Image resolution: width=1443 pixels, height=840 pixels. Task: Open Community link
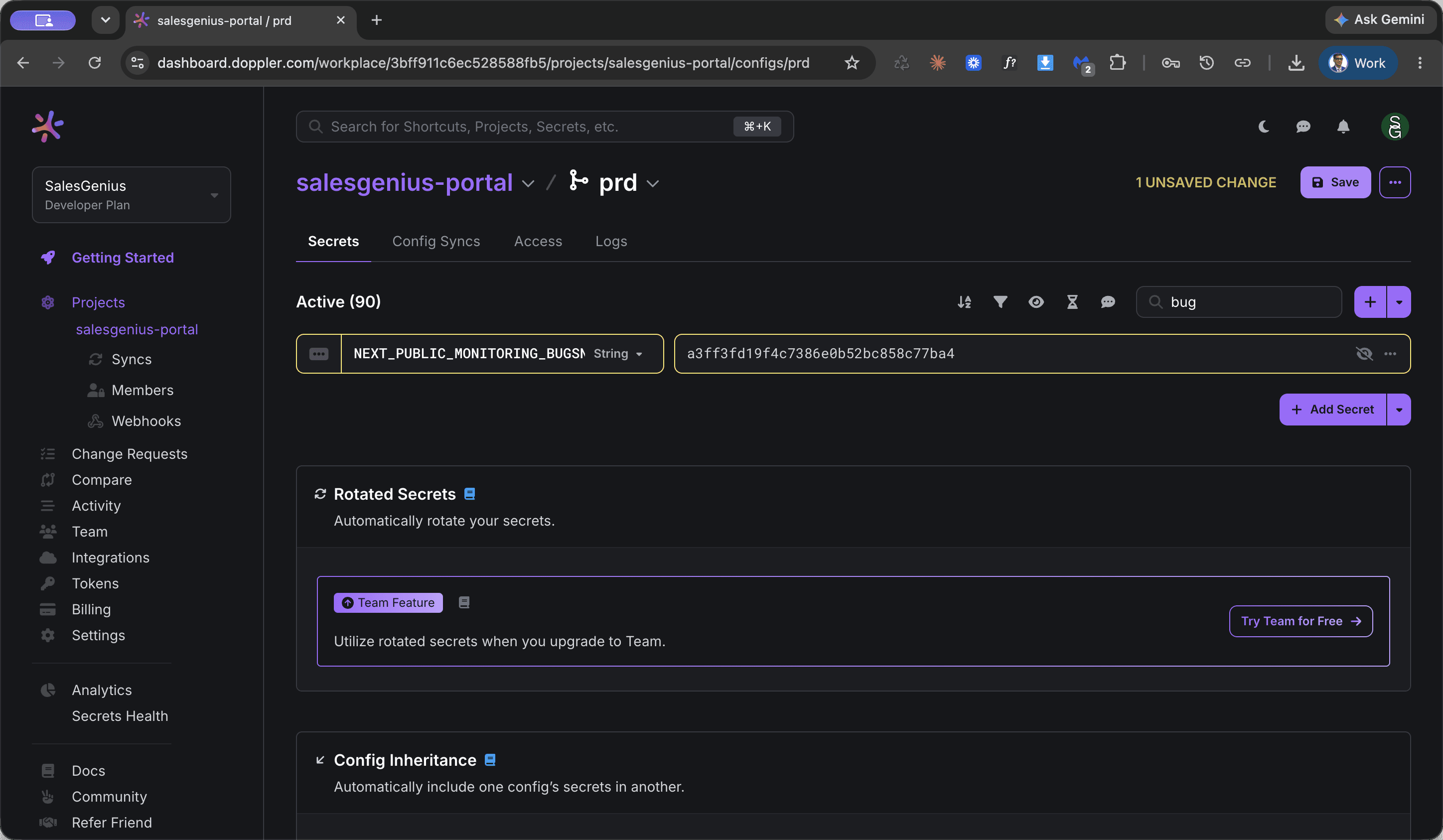[109, 797]
